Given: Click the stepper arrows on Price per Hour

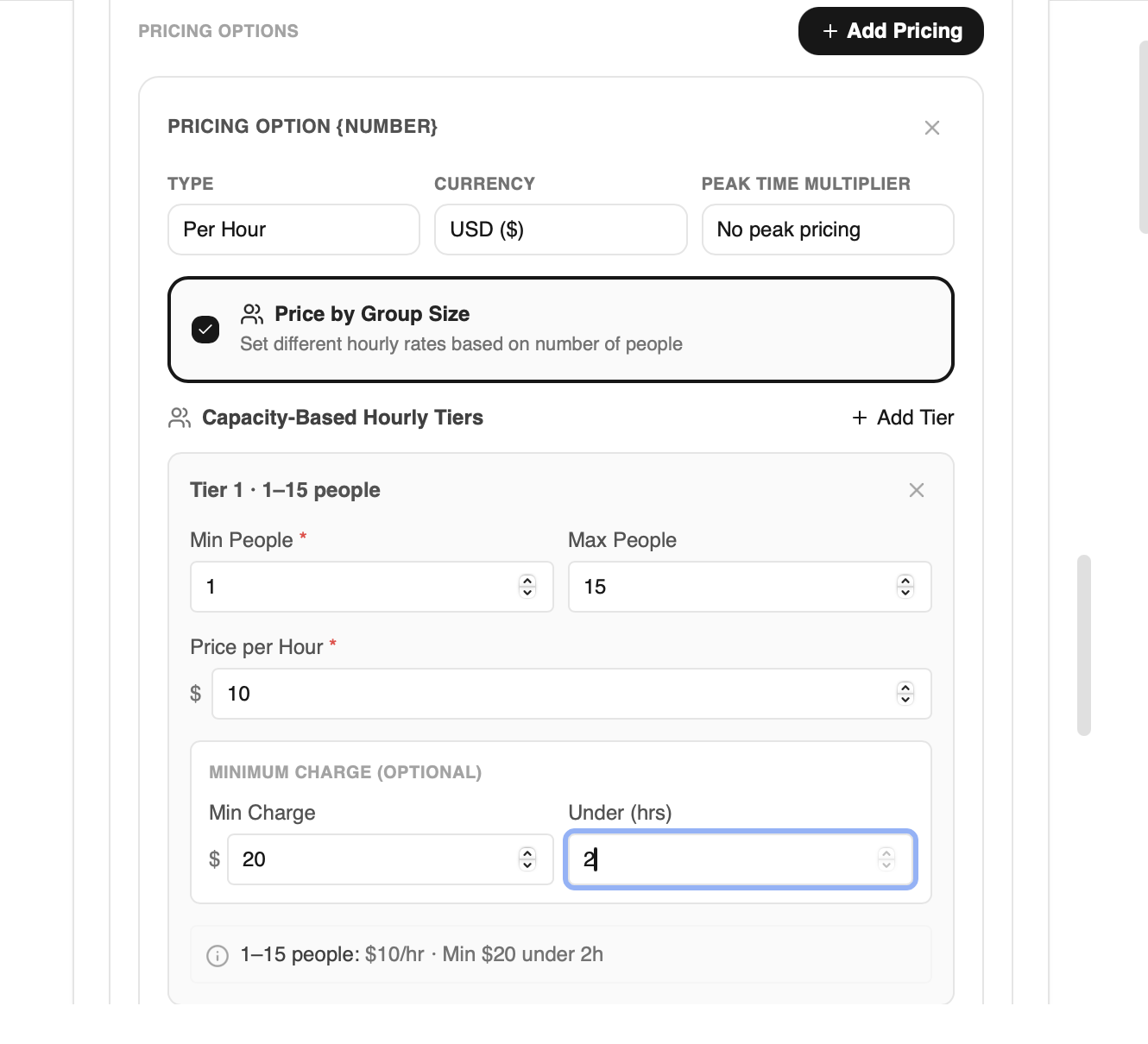Looking at the screenshot, I should pyautogui.click(x=905, y=694).
